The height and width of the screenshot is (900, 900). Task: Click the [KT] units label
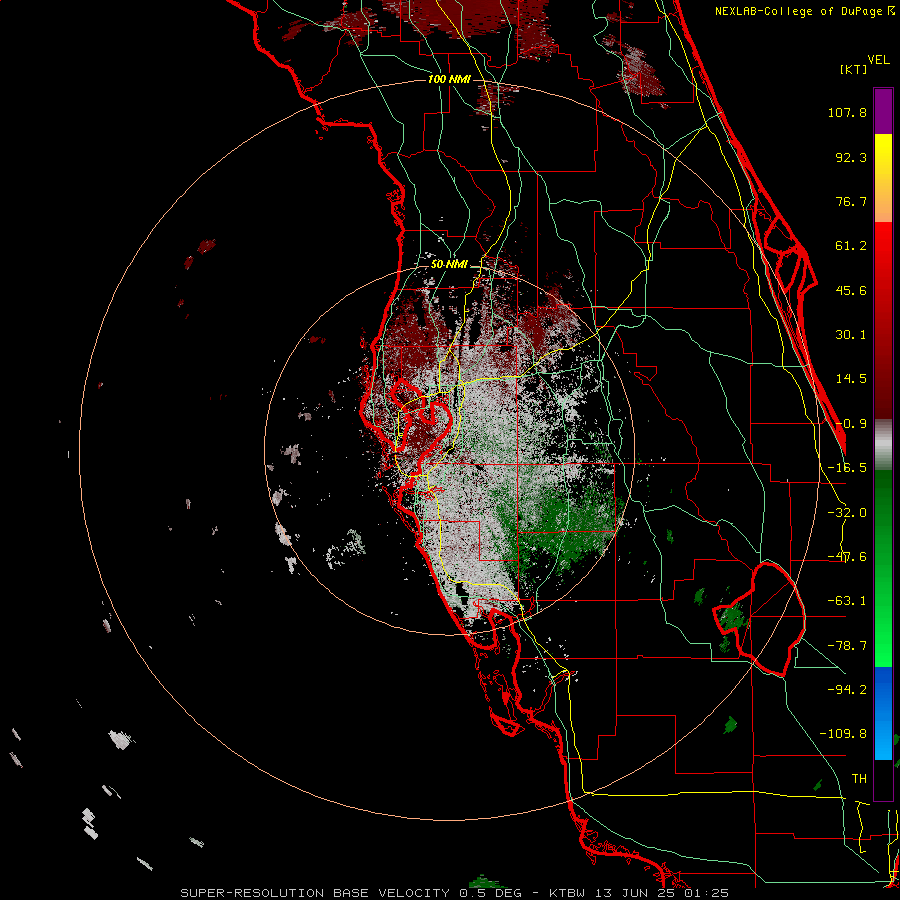[x=854, y=69]
